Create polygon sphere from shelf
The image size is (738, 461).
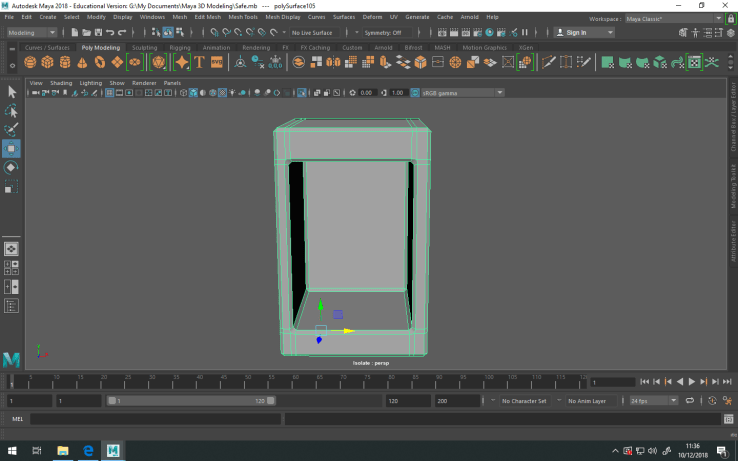click(x=29, y=62)
